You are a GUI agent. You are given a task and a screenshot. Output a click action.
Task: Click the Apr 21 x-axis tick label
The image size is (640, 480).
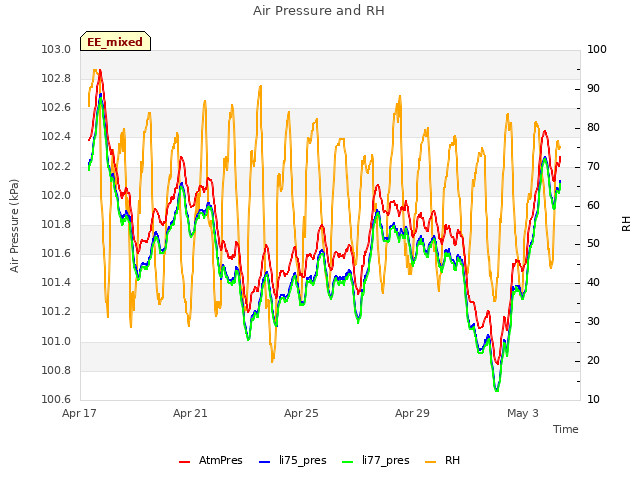[190, 413]
